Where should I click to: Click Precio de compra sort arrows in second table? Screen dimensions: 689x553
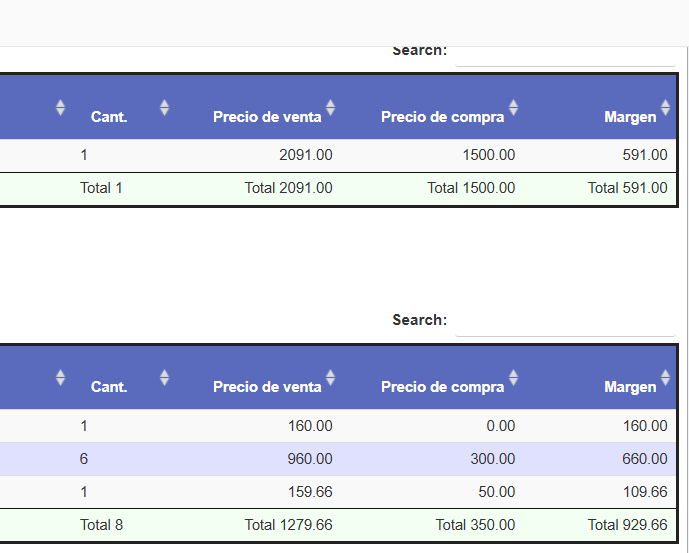tap(513, 377)
